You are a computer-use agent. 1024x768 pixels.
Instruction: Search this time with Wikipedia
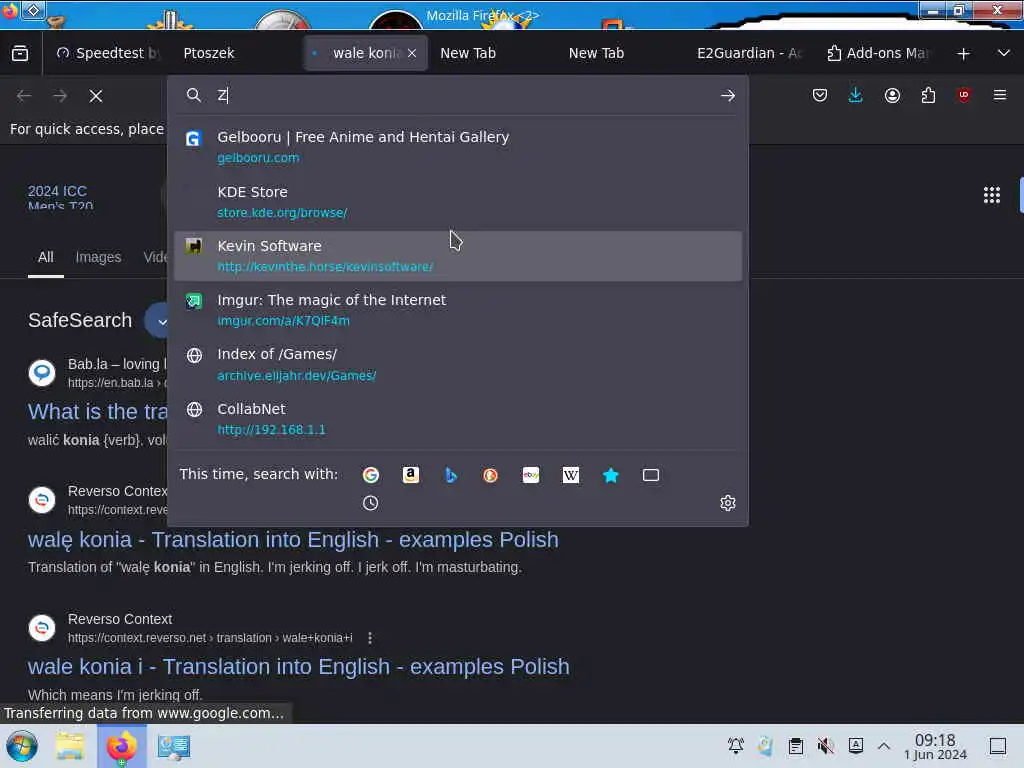pos(571,475)
